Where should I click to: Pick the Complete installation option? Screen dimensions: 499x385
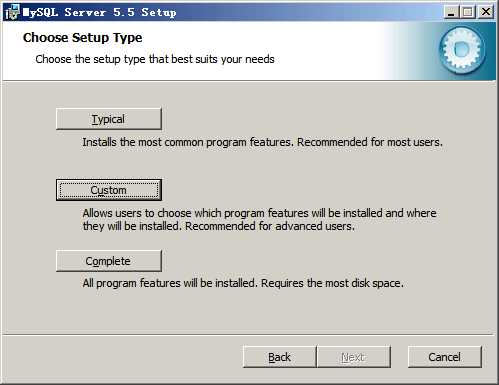click(109, 261)
